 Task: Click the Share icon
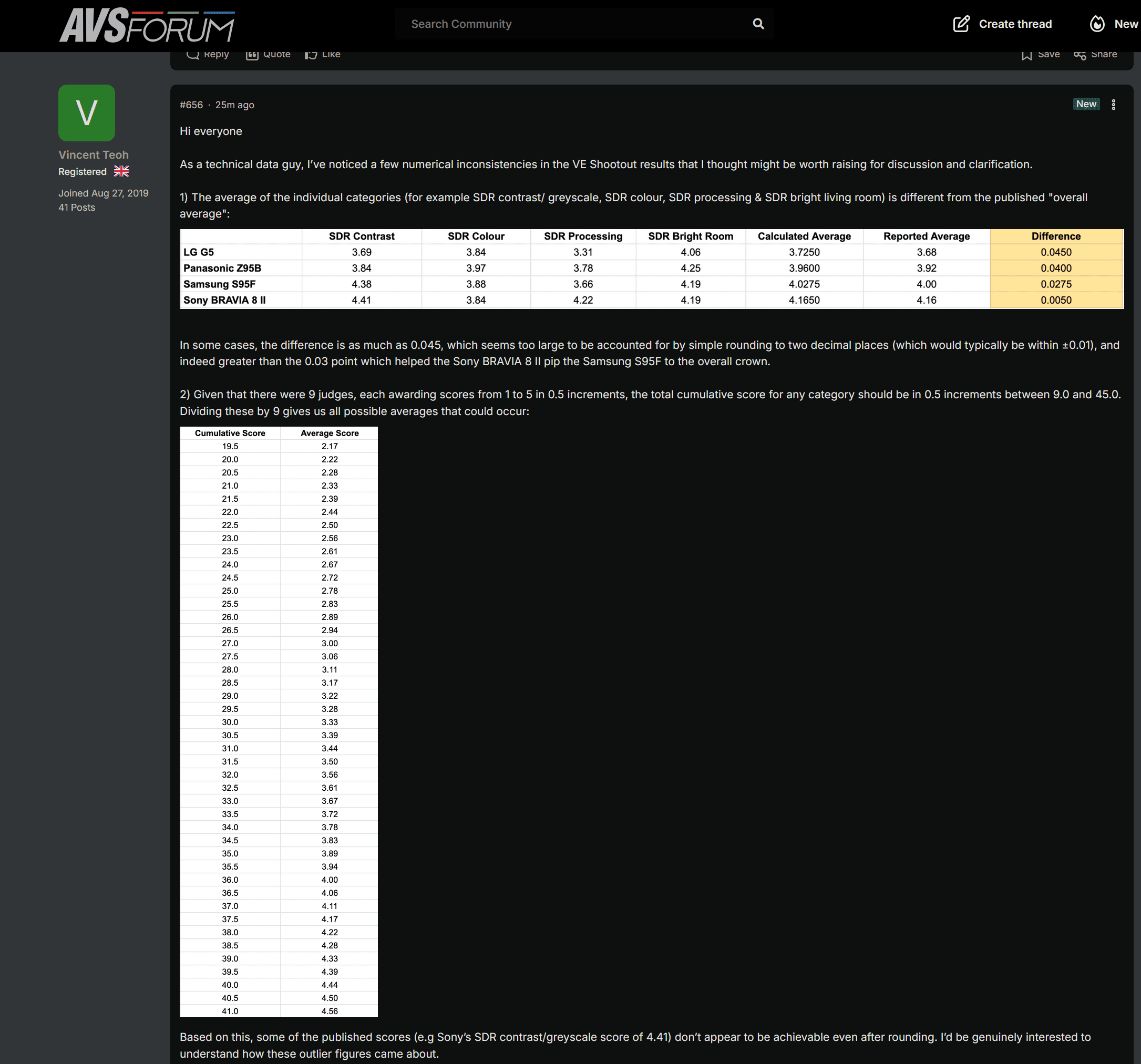click(x=1080, y=55)
